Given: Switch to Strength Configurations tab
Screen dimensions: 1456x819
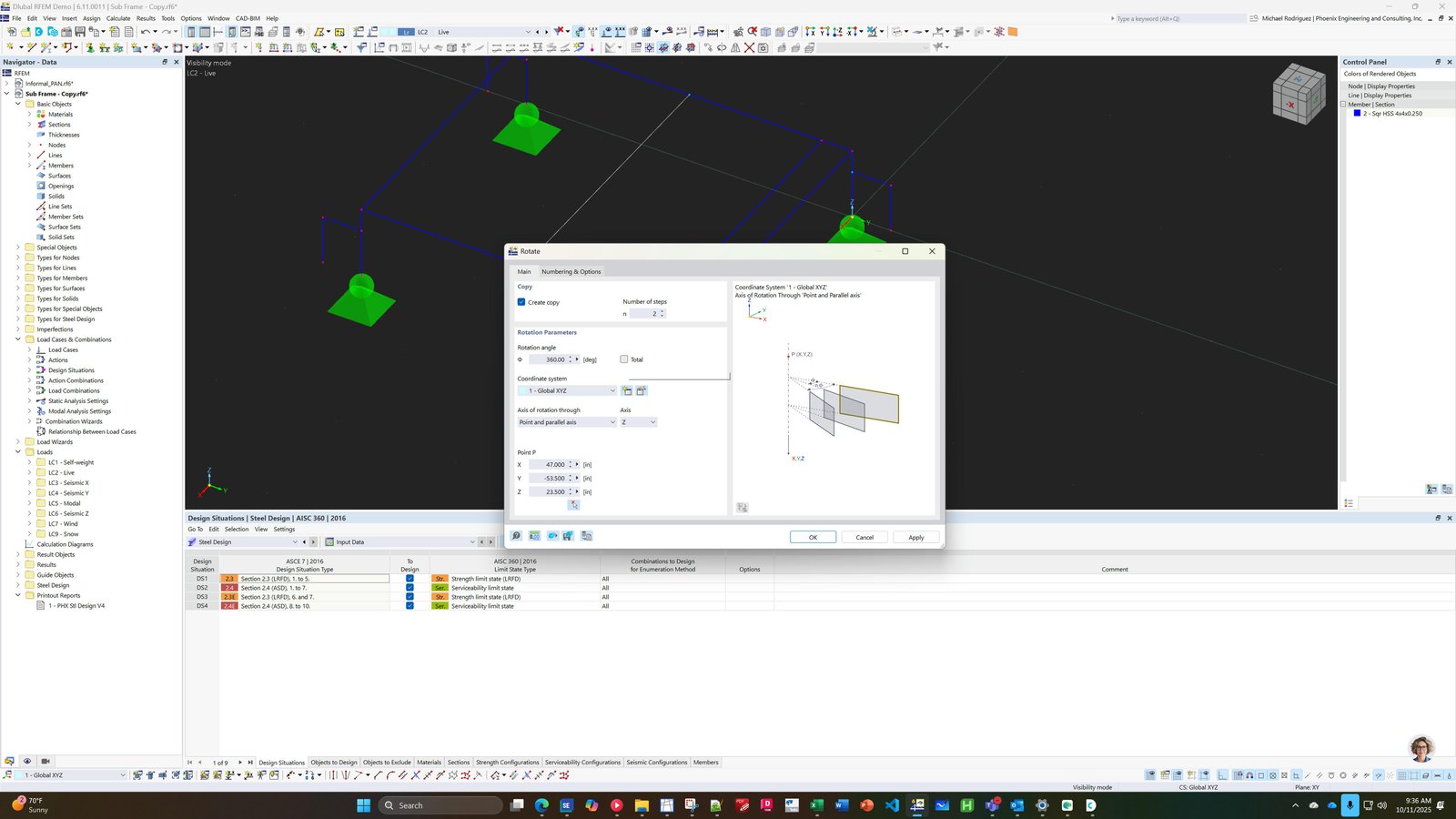Looking at the screenshot, I should [507, 763].
